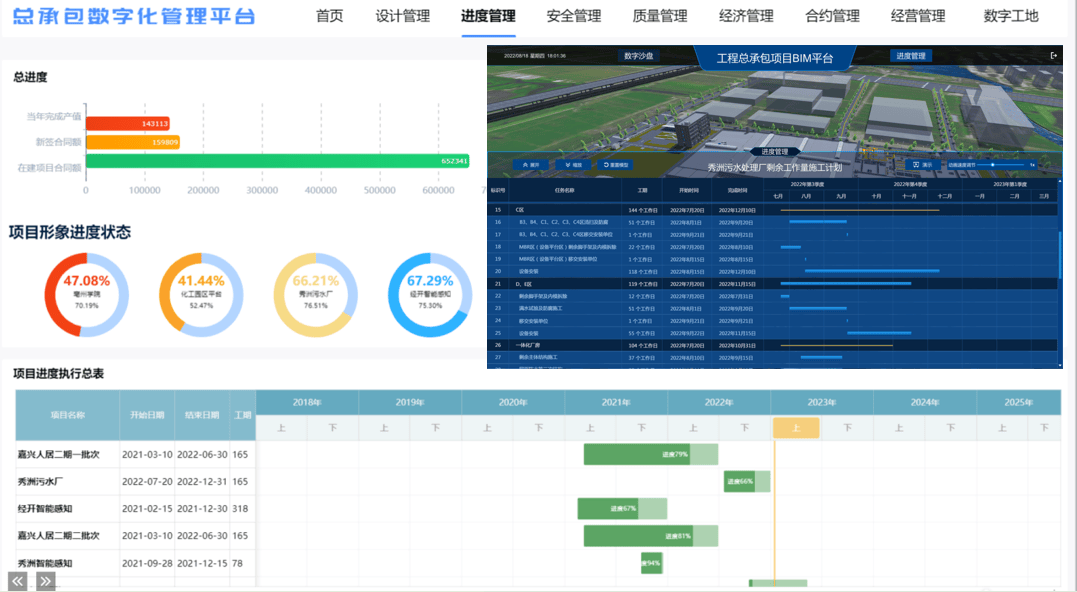This screenshot has width=1077, height=592.
Task: Open 质量管理 in the top navigation
Action: 659,16
